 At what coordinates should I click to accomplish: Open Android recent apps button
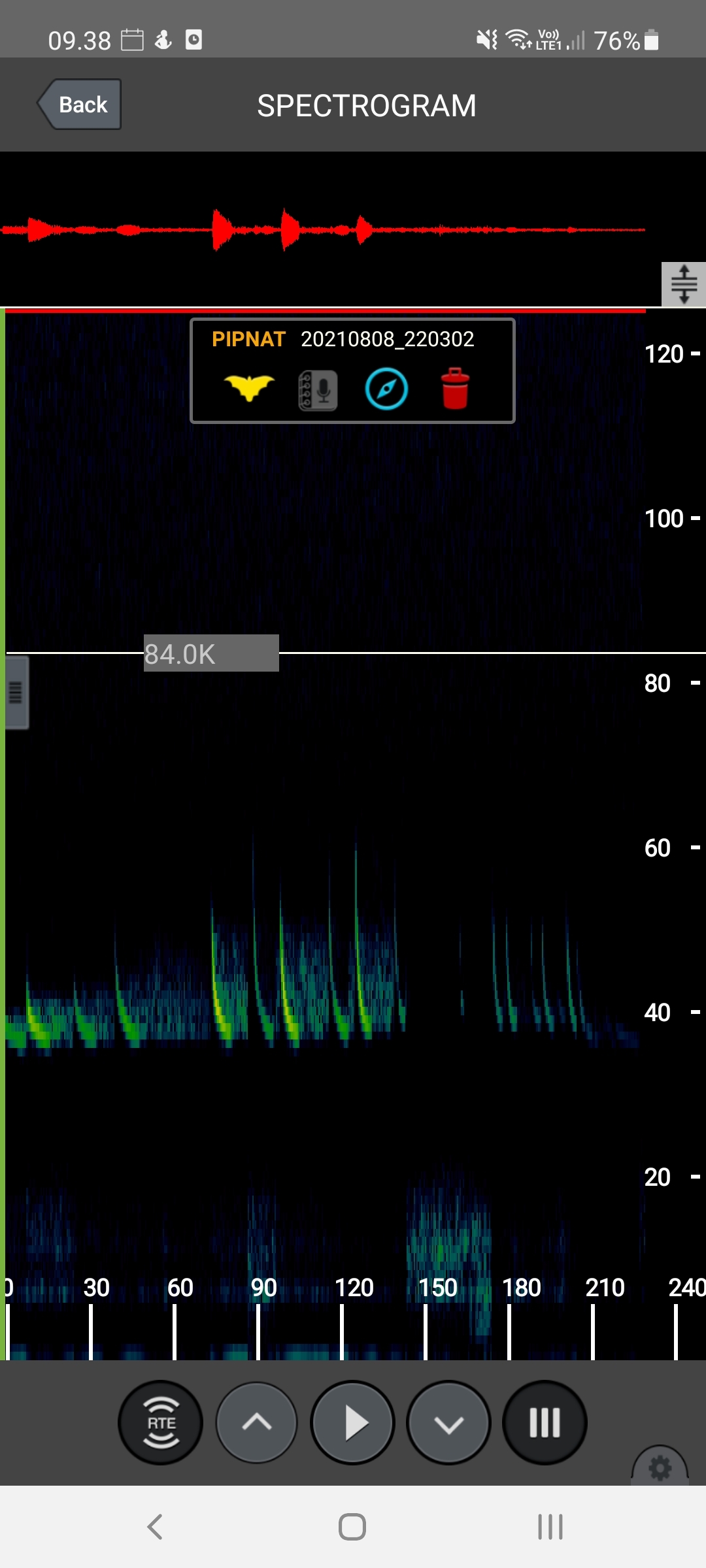click(550, 1527)
